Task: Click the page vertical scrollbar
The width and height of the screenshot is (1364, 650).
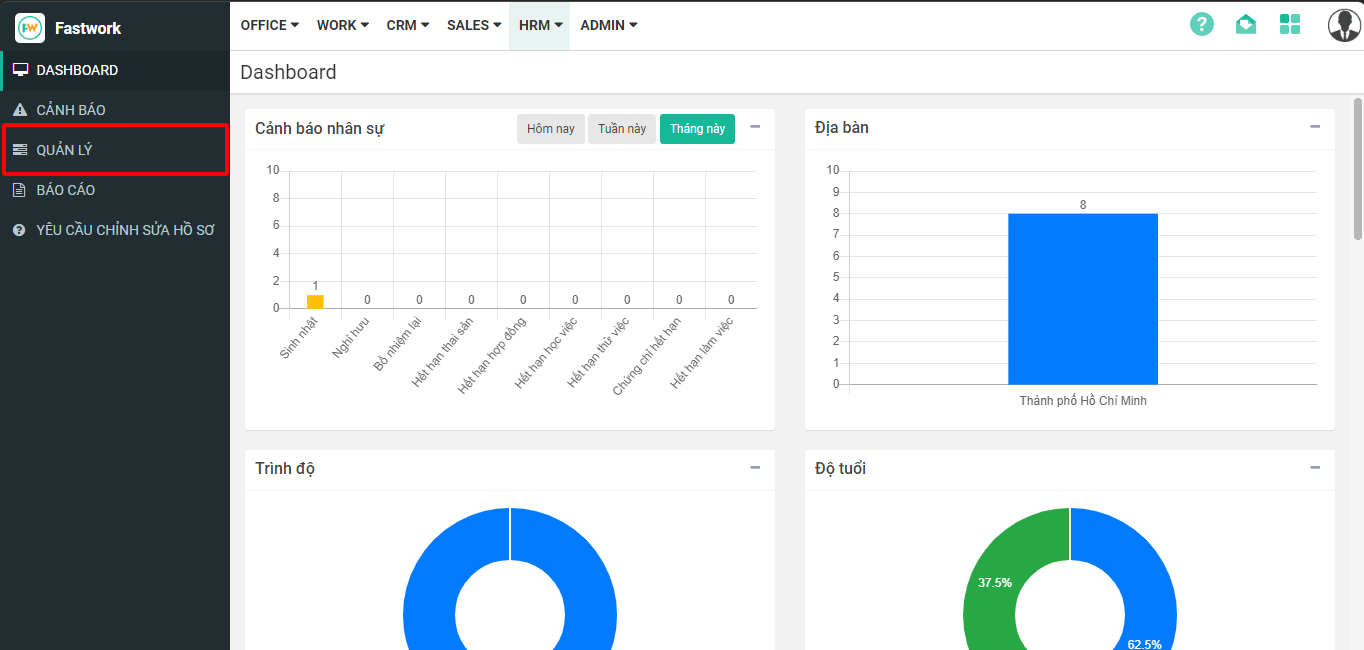Action: coord(1357,170)
